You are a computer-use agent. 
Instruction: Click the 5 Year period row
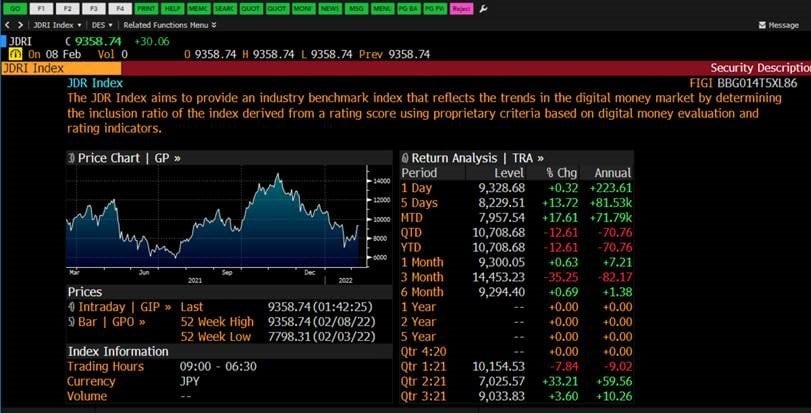tap(517, 337)
